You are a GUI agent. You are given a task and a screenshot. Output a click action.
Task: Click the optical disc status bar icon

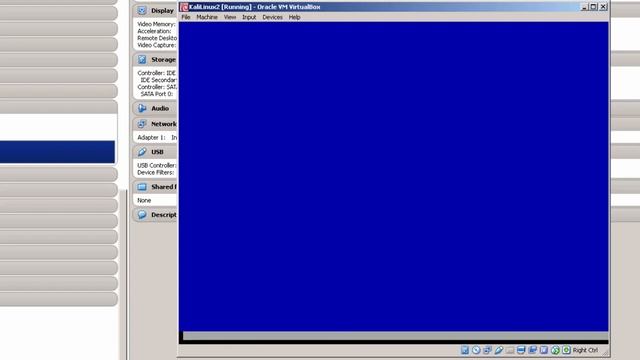point(476,350)
